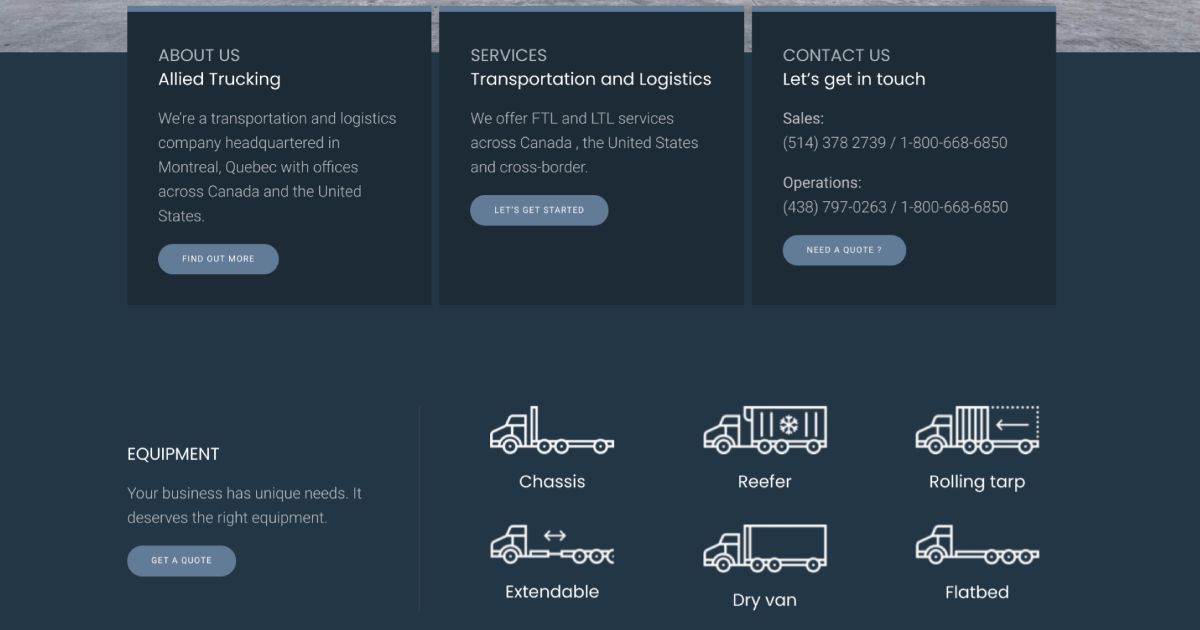Click the Chassis truck icon

pyautogui.click(x=552, y=430)
